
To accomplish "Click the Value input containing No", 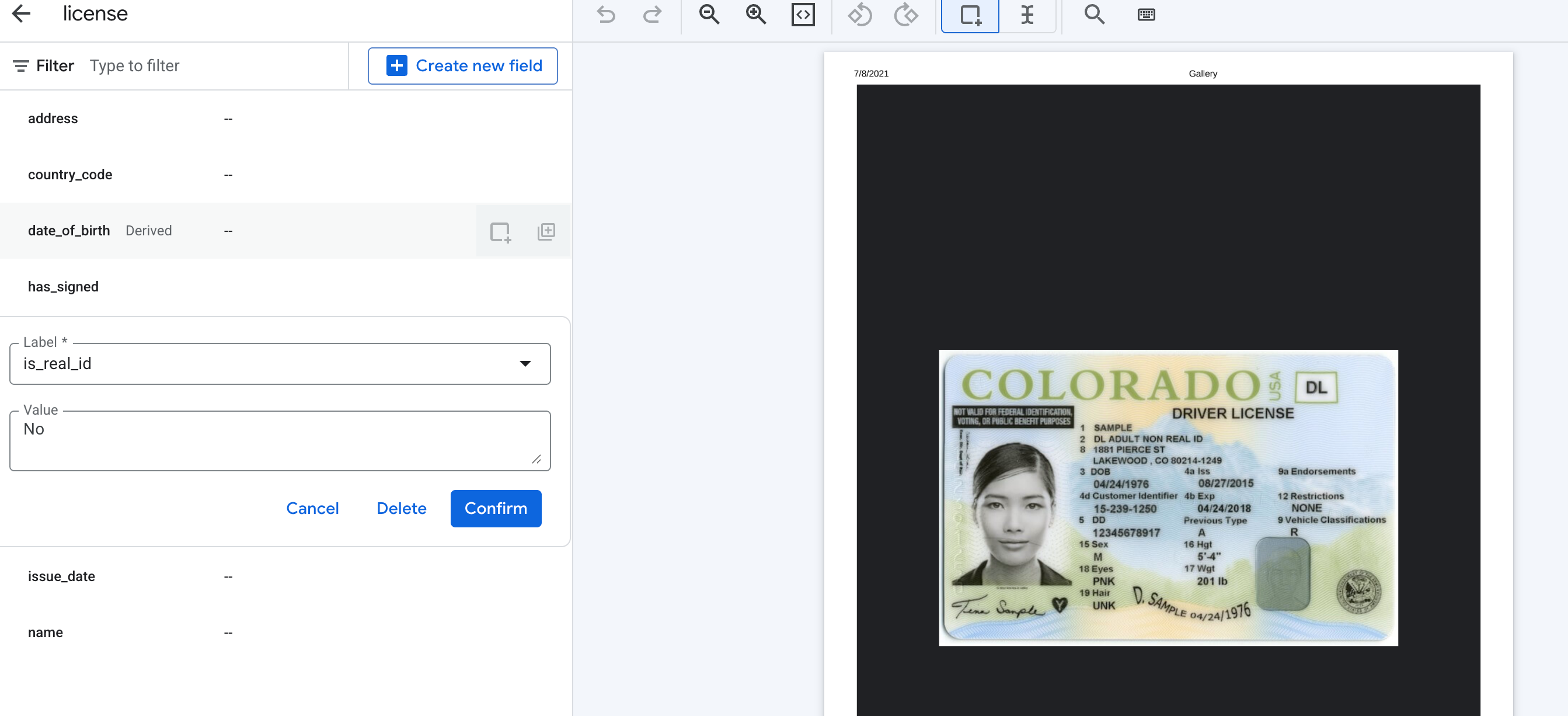I will click(280, 440).
